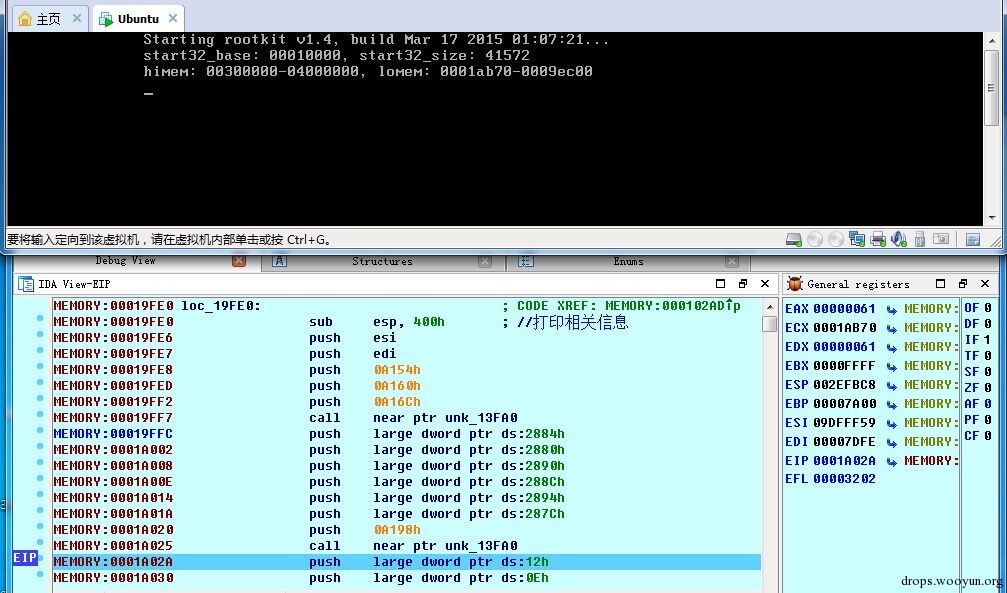
Task: Toggle the ZF flag value
Action: click(988, 387)
